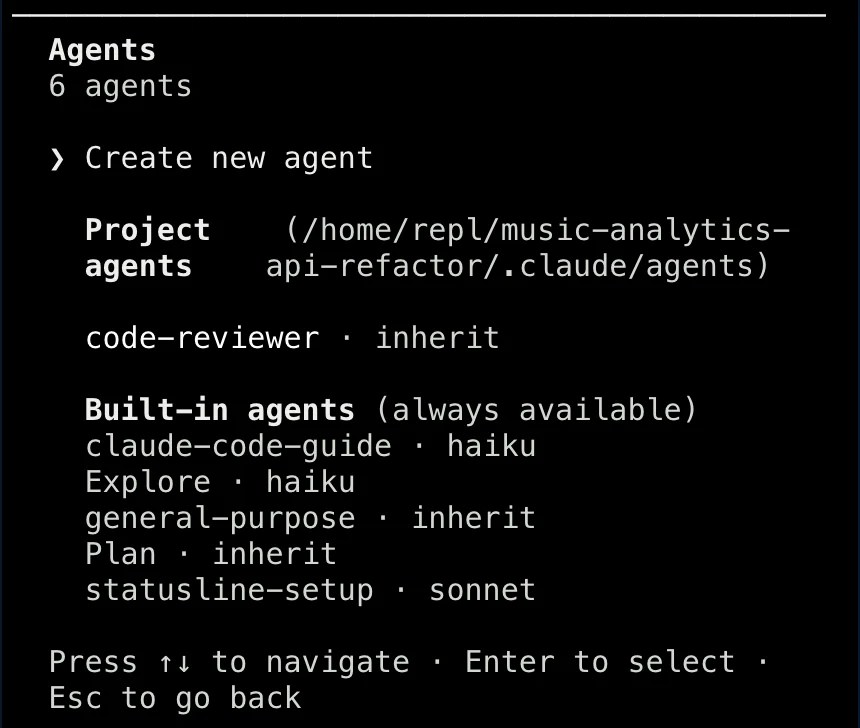Click the project agents directory path
The width and height of the screenshot is (860, 728).
[x=528, y=248]
